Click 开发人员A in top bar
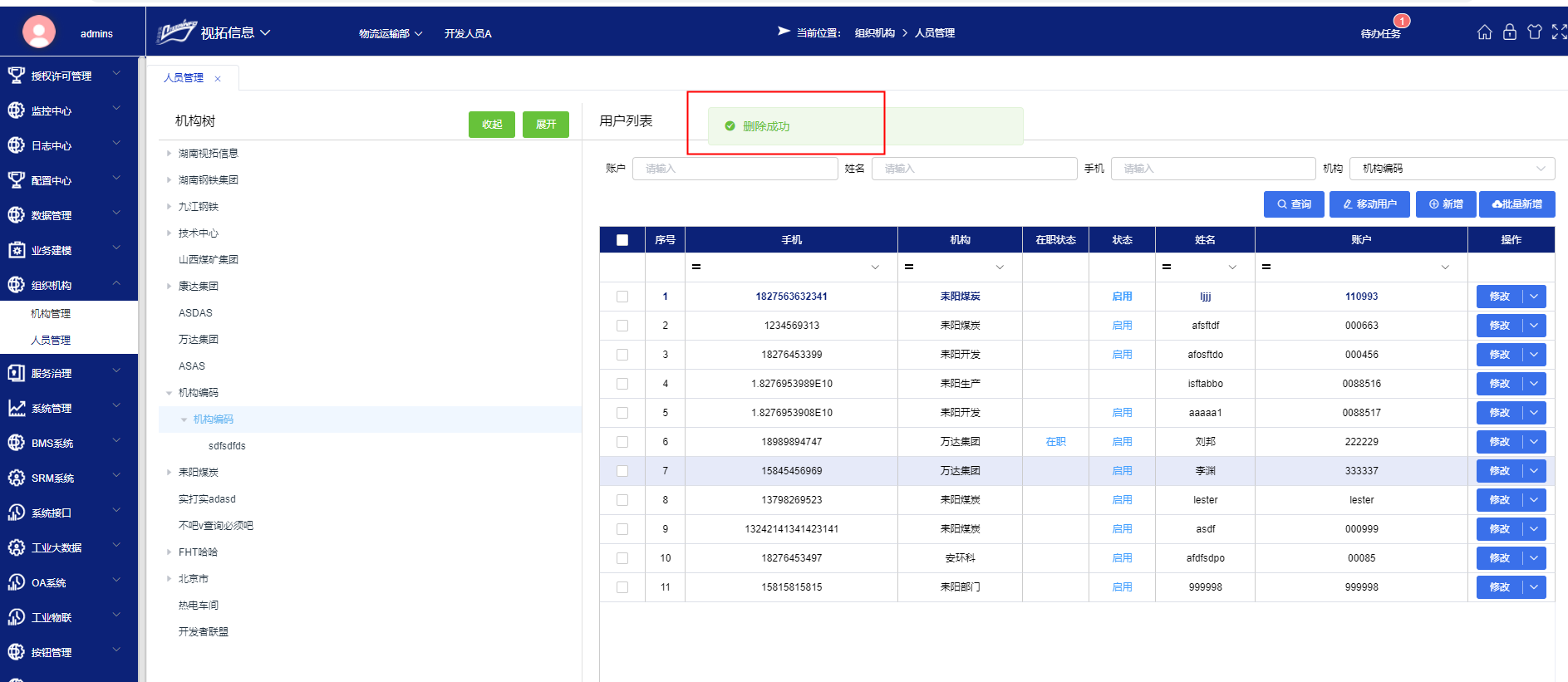 pyautogui.click(x=468, y=33)
